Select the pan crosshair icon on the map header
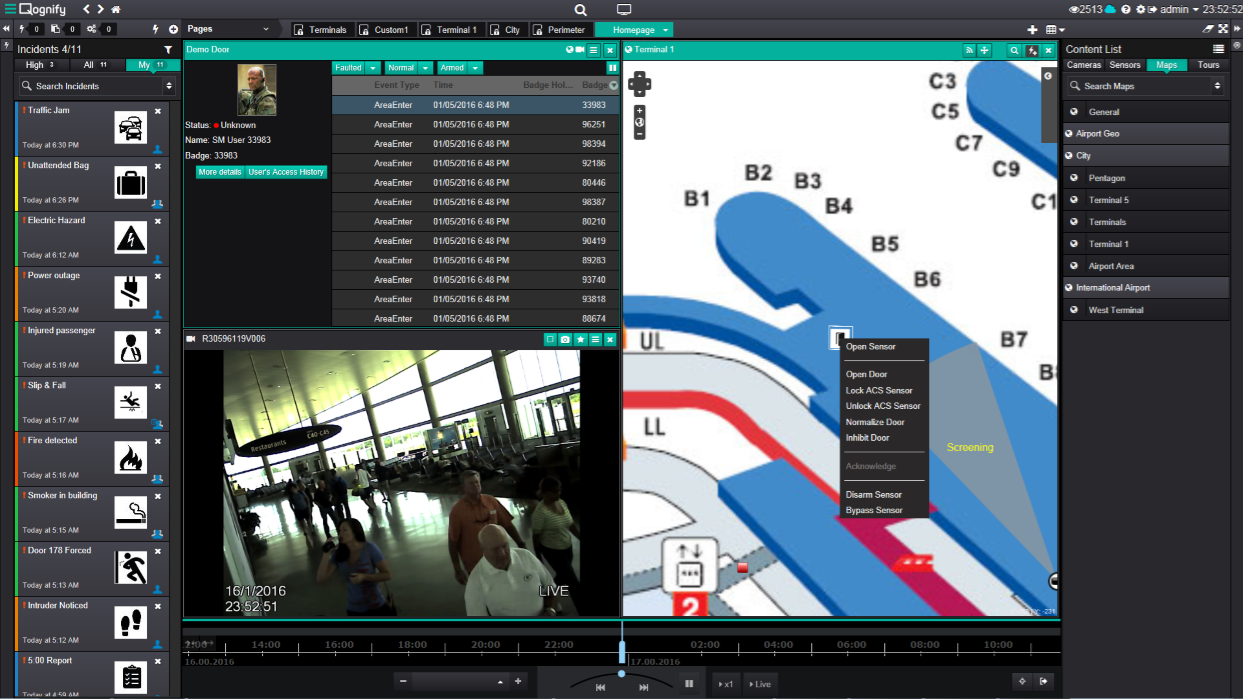 (x=985, y=49)
